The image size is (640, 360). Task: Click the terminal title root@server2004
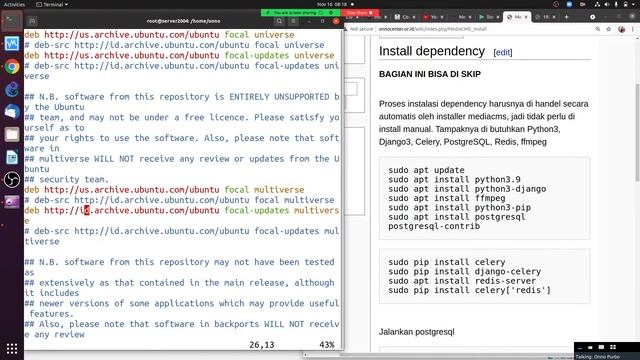coord(183,21)
